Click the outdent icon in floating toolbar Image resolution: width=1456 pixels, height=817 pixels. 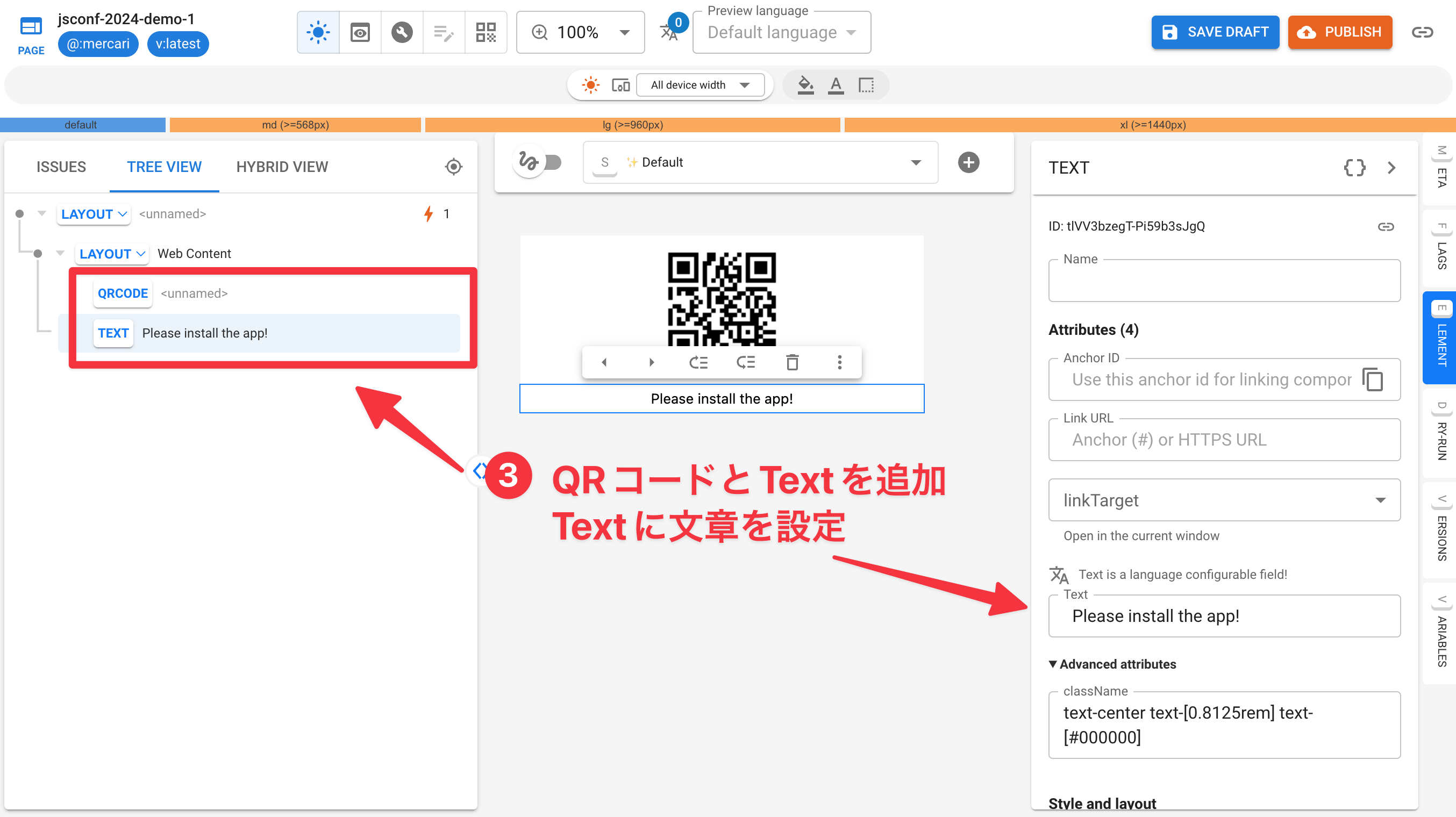(x=698, y=362)
